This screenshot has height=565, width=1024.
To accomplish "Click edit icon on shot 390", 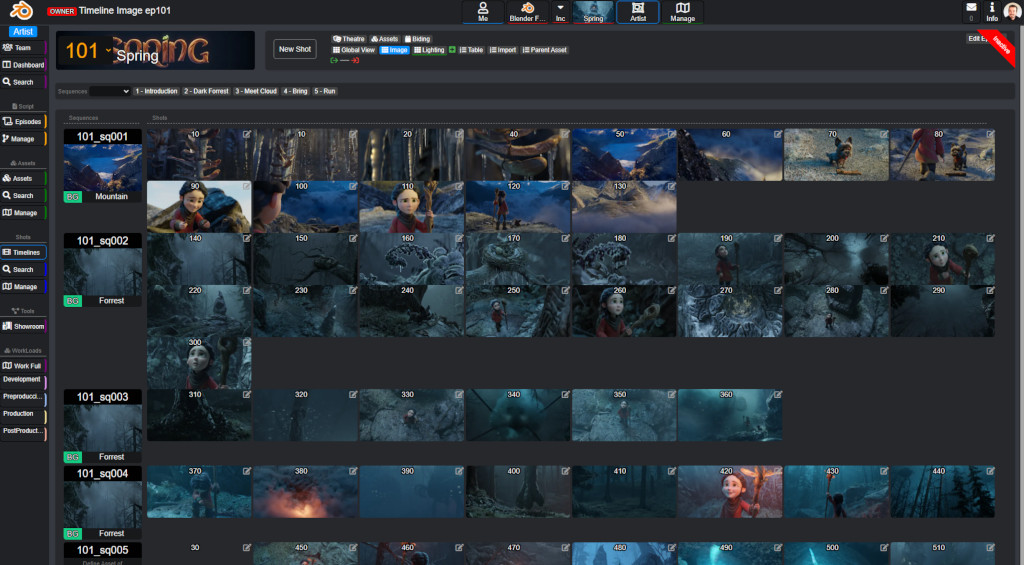I will [x=459, y=471].
